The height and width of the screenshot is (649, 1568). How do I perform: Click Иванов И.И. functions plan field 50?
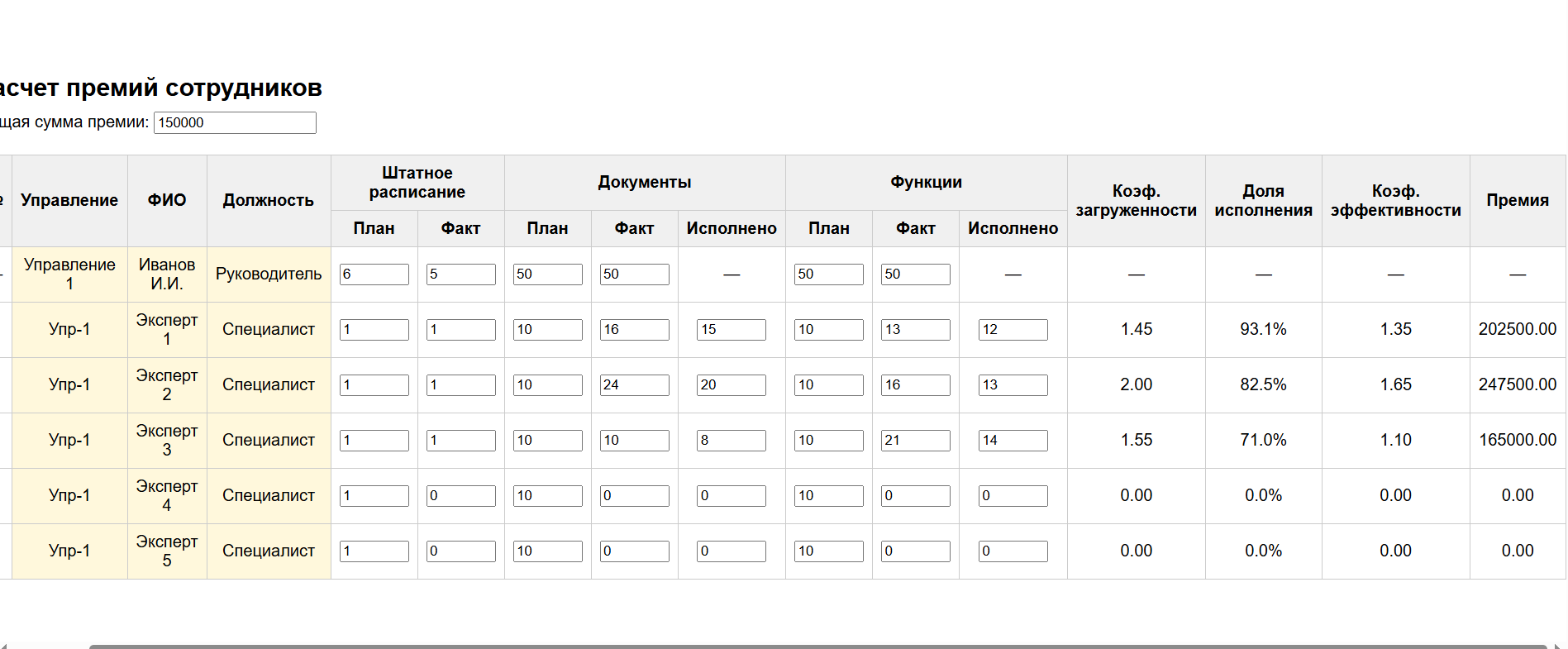coord(829,274)
